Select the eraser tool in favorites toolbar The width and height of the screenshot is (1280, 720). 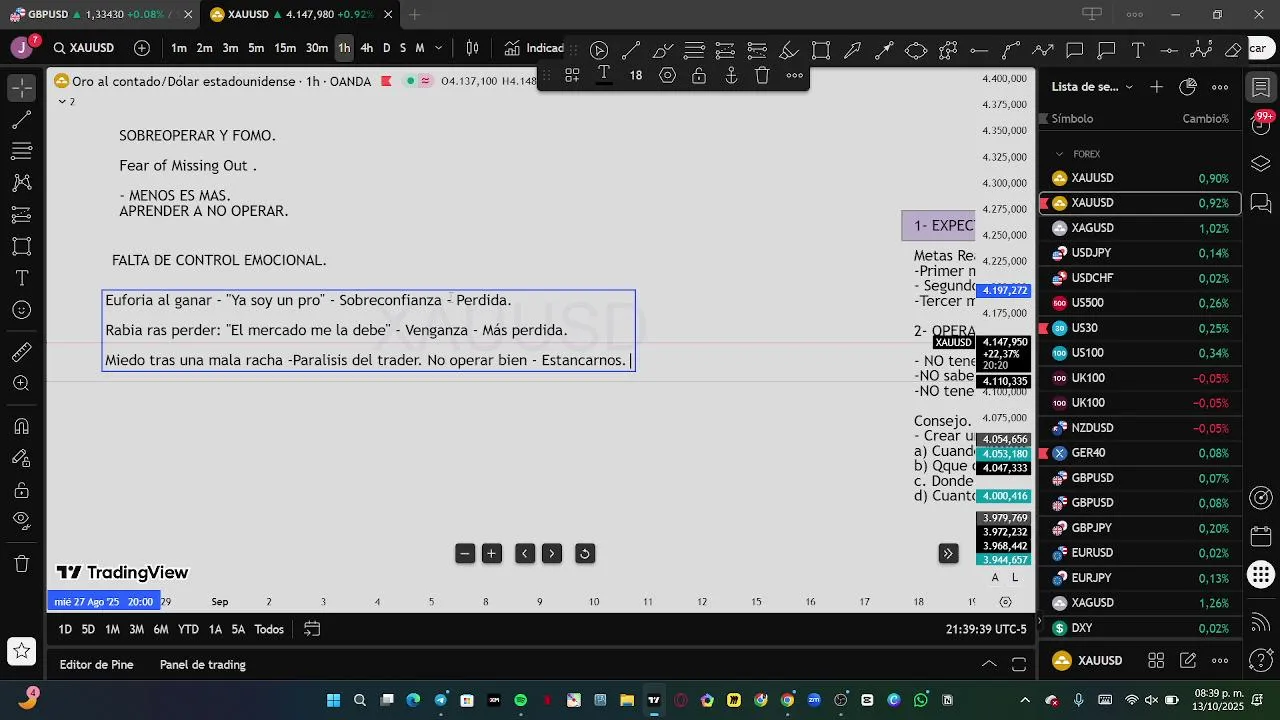(1233, 50)
